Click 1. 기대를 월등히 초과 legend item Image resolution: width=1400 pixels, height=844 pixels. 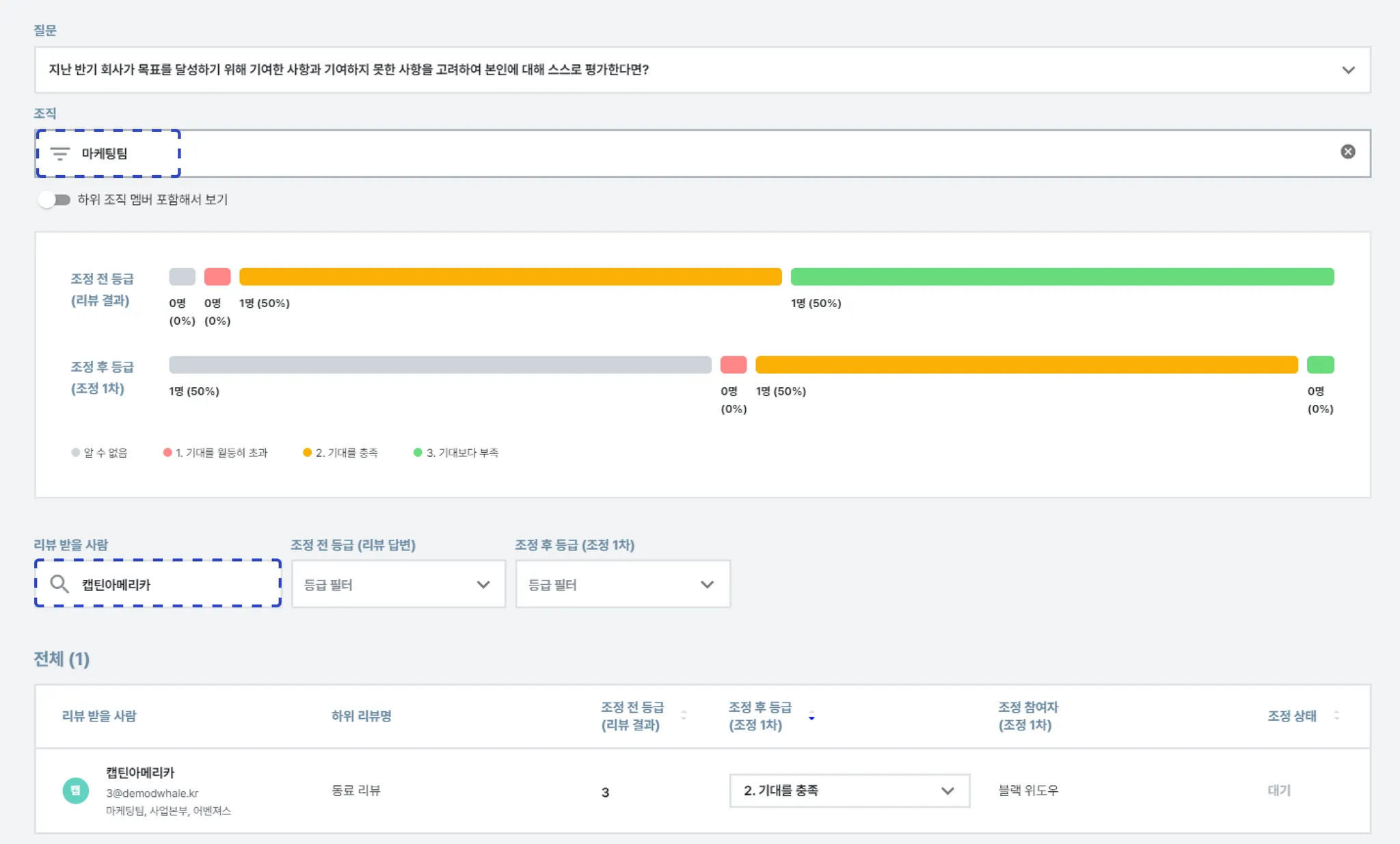point(216,453)
